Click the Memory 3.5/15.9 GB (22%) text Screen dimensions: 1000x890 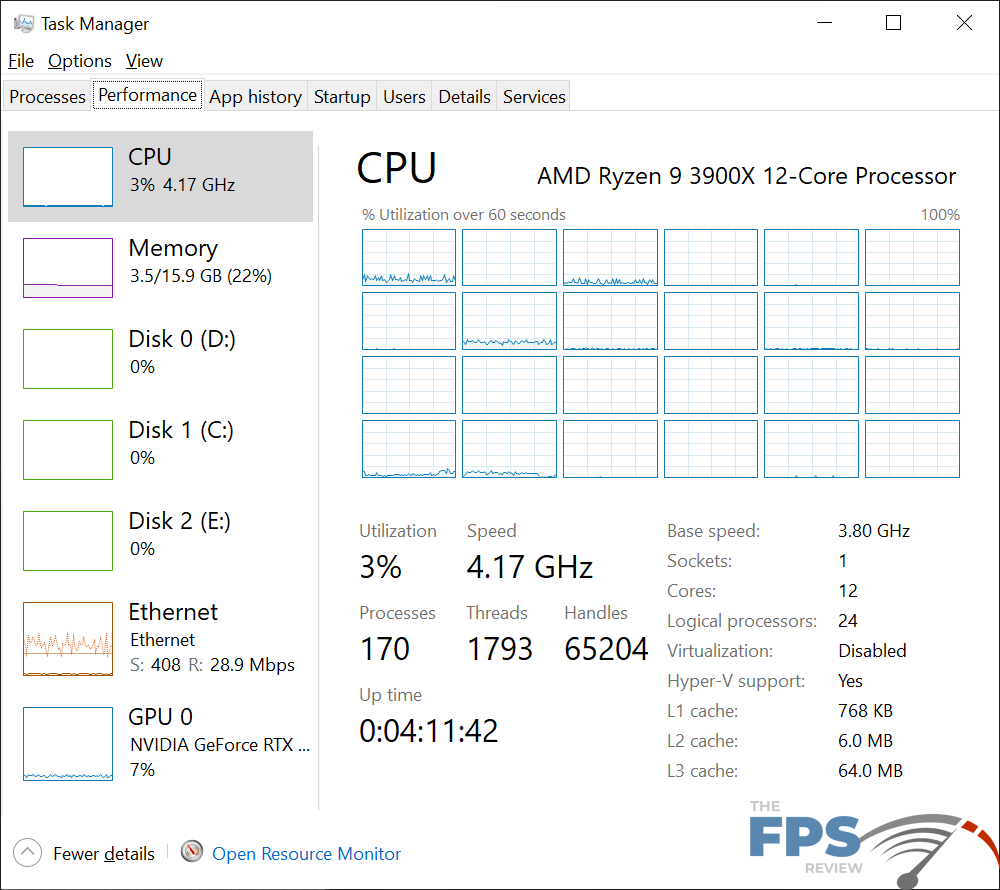(x=201, y=276)
